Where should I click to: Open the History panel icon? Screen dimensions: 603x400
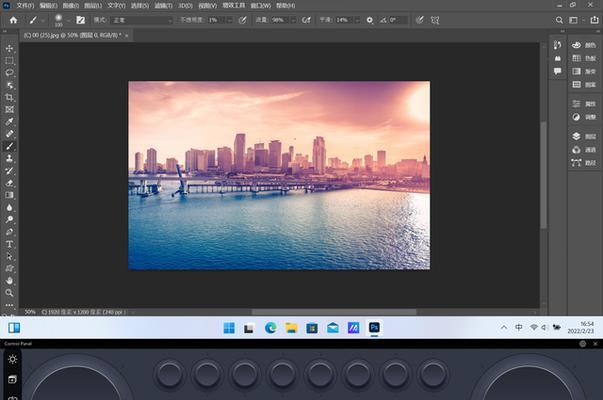tap(558, 45)
